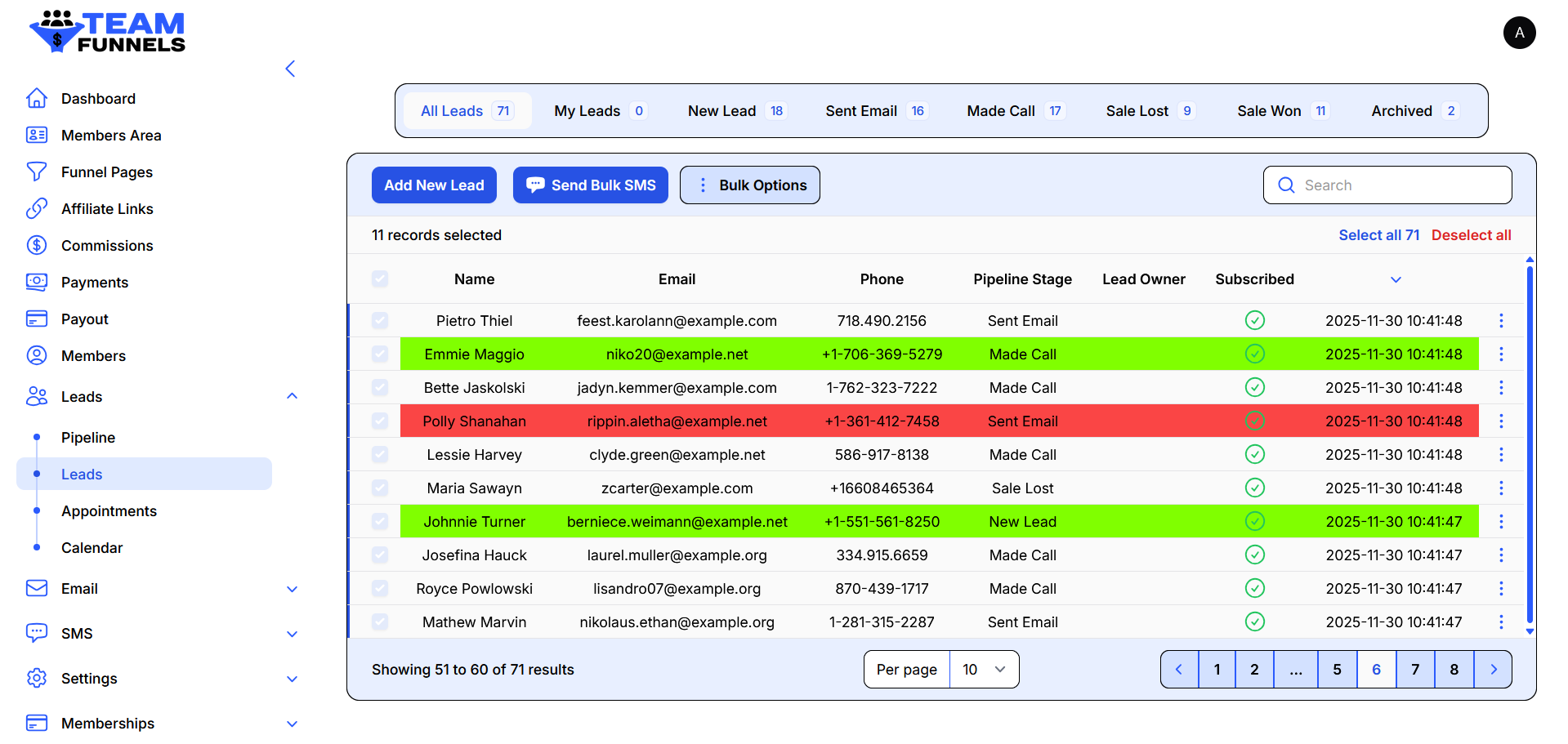Uncheck the Mathew Marvin row checkbox
This screenshot has width=1568, height=744.
click(x=380, y=622)
